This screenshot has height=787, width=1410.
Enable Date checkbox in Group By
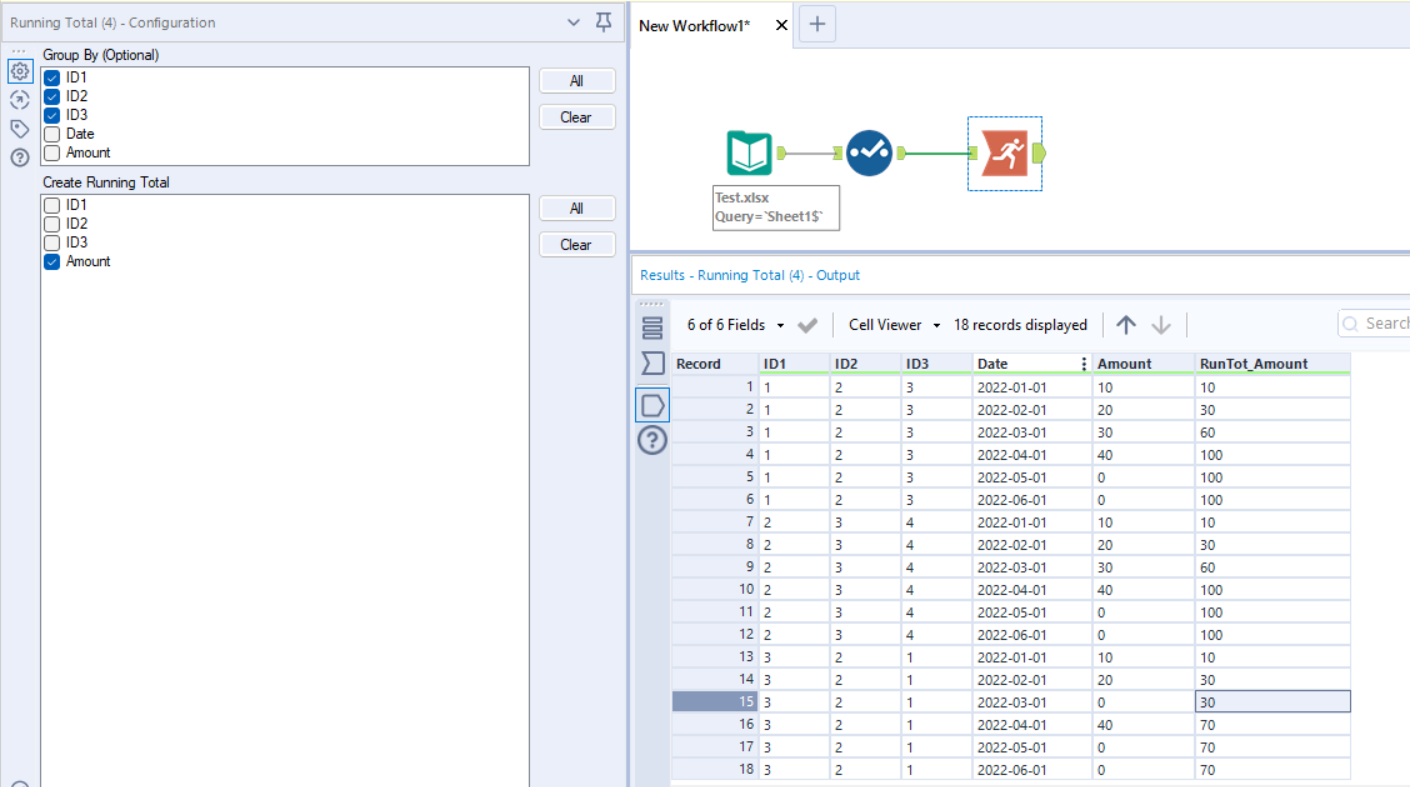52,134
